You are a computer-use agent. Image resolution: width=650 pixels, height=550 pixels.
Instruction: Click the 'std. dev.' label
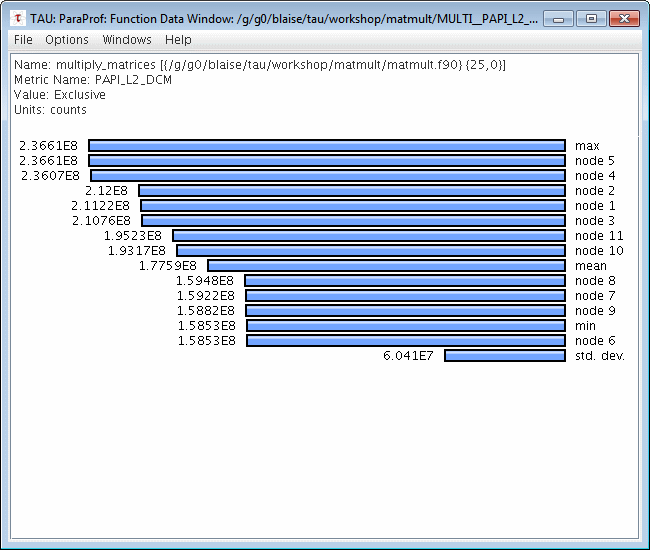(600, 356)
